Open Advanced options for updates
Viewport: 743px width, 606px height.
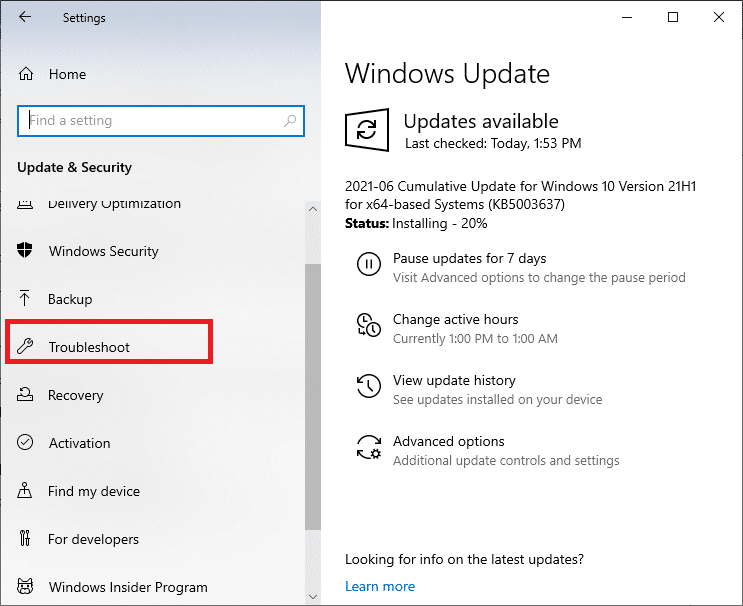tap(448, 441)
